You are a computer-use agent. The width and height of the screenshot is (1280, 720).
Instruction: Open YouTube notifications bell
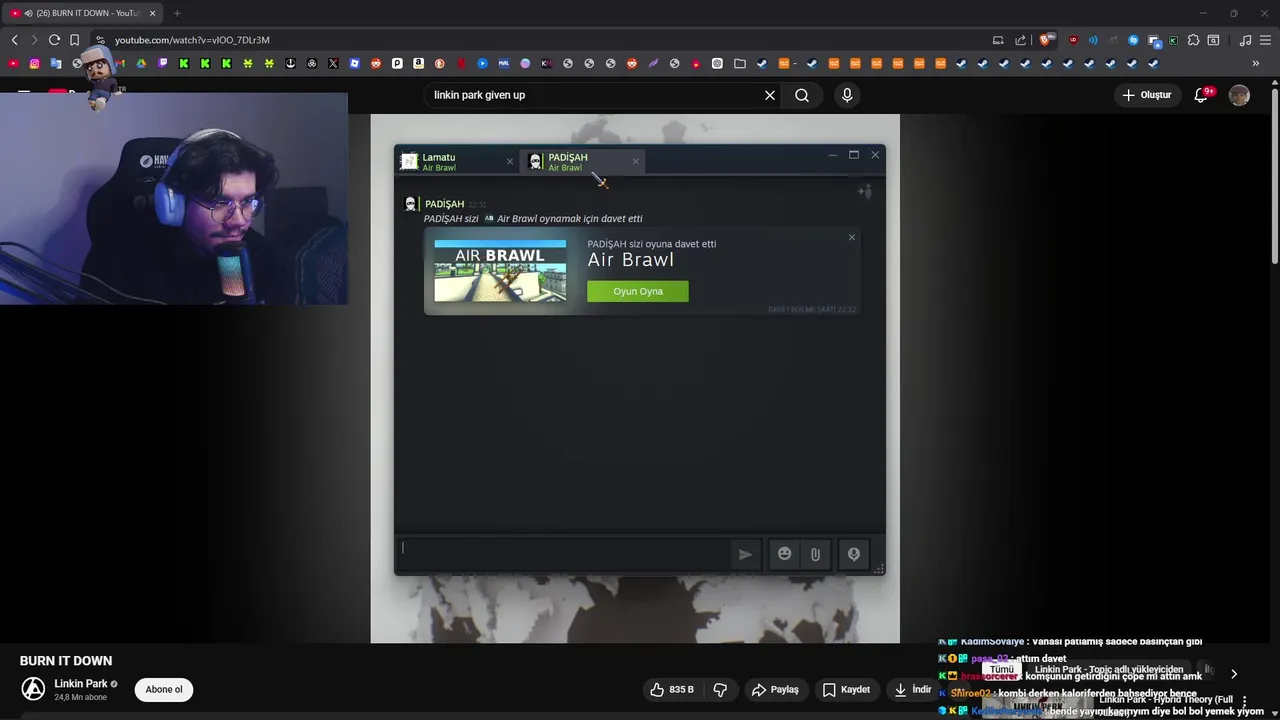click(x=1202, y=95)
